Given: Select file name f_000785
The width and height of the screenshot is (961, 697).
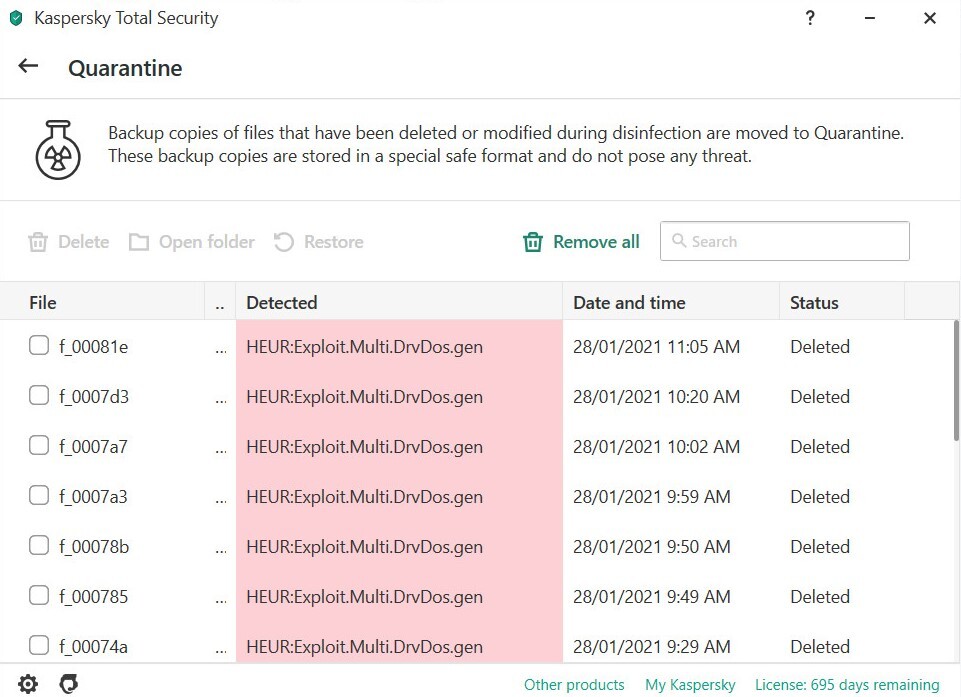Looking at the screenshot, I should [94, 596].
